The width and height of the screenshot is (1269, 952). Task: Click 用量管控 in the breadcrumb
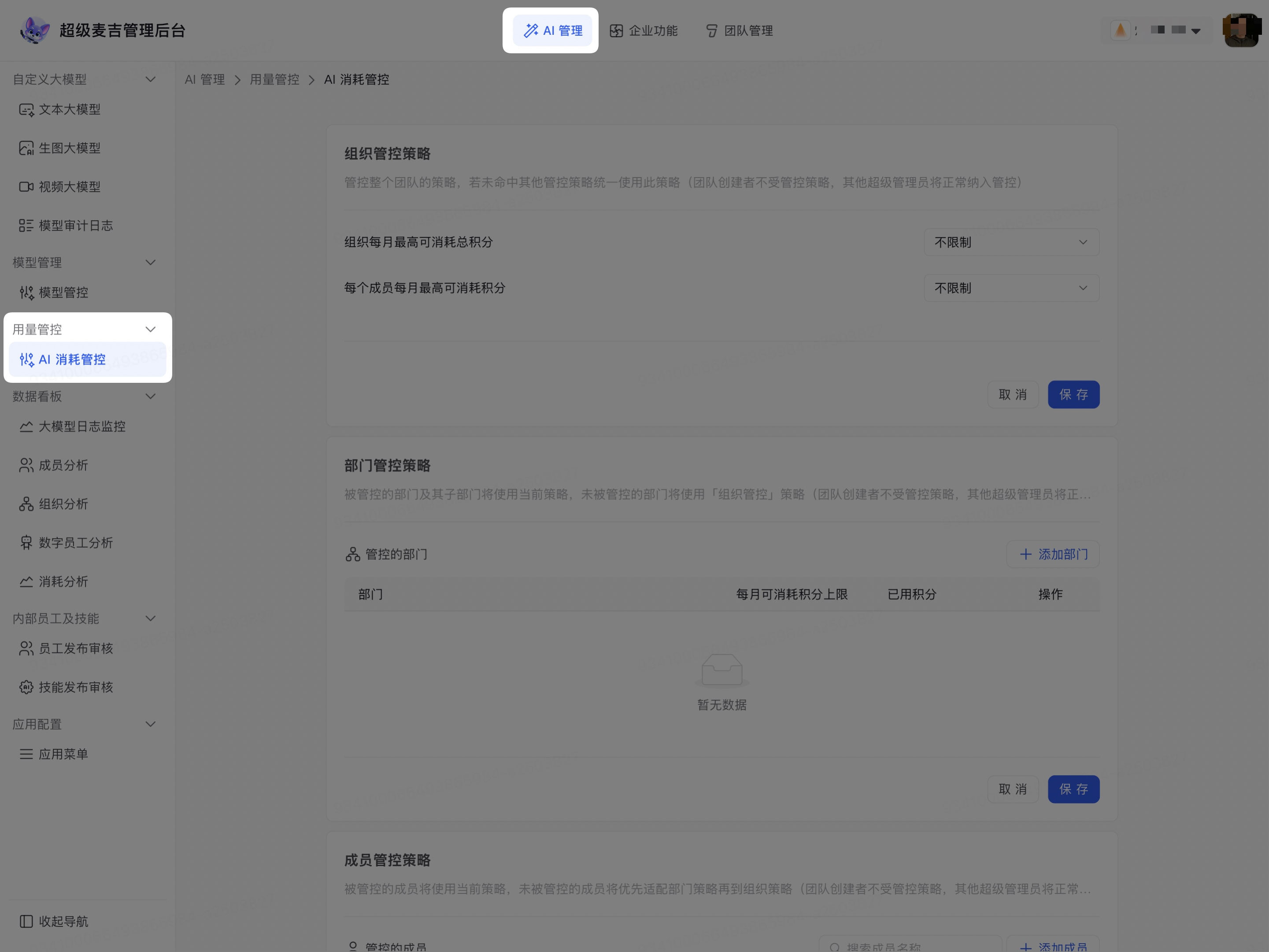pos(274,80)
